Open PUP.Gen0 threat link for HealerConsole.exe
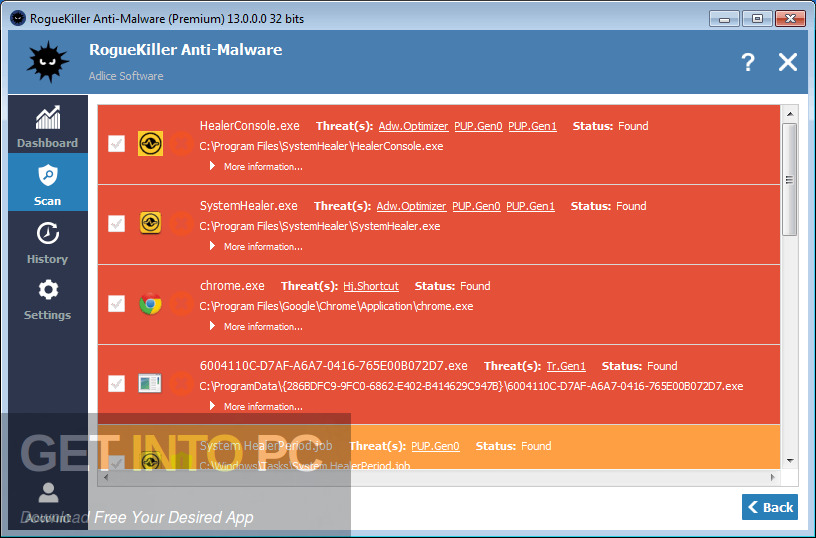 coord(478,126)
